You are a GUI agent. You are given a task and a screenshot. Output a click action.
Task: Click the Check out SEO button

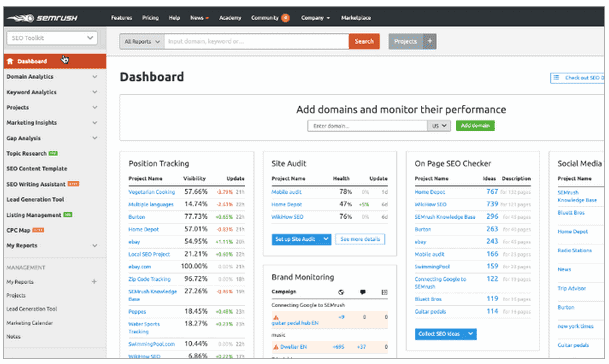578,78
